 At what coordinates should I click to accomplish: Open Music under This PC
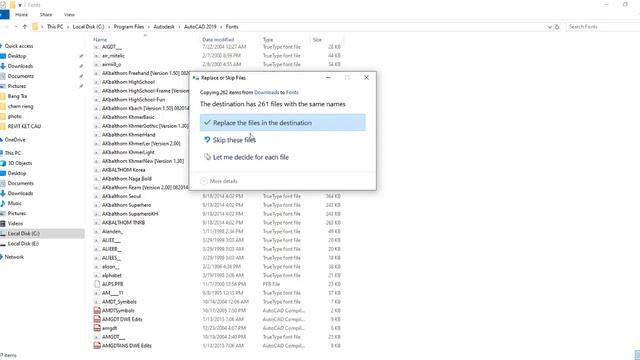coord(15,203)
